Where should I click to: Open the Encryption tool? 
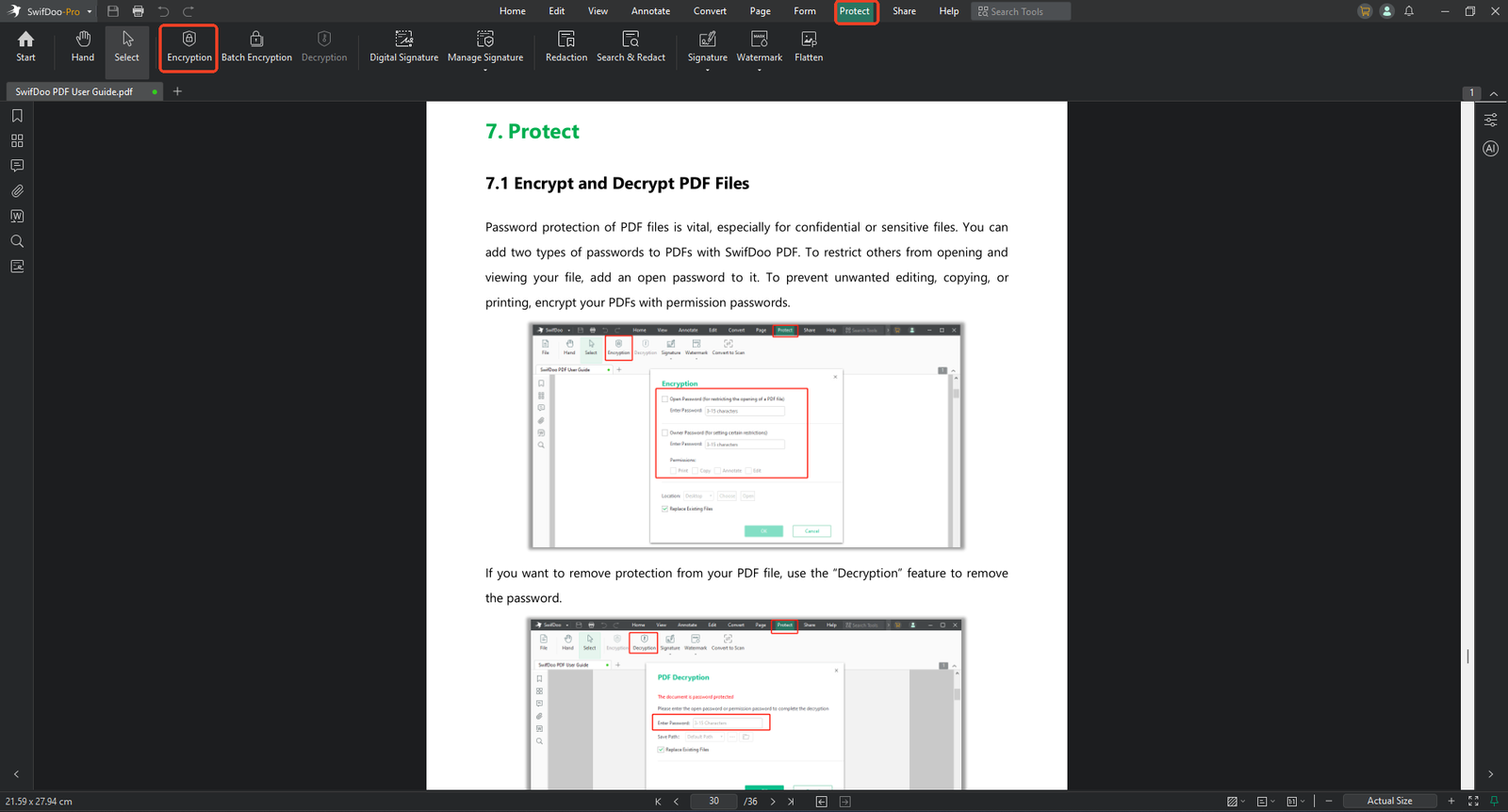[x=189, y=47]
